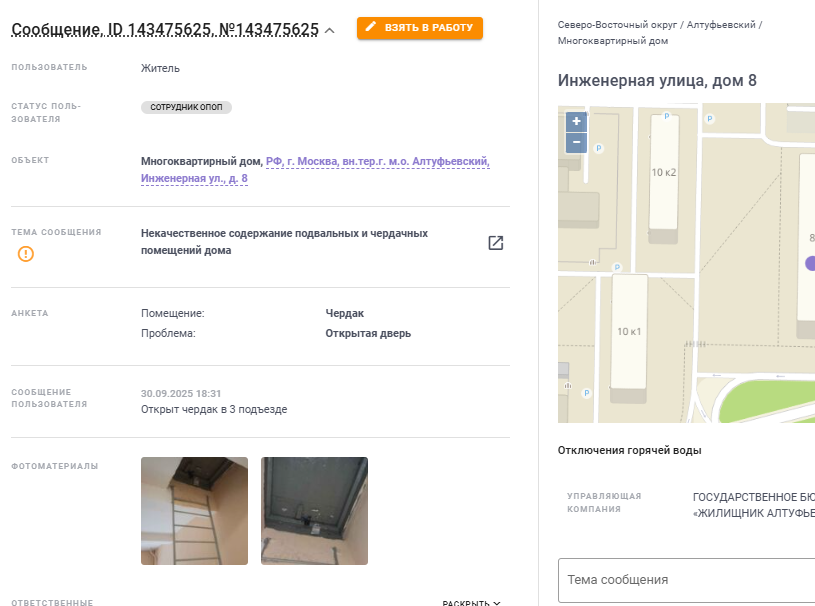Screen dimensions: 815x606
Task: Click parking marker near building 10 к2
Action: 666,116
